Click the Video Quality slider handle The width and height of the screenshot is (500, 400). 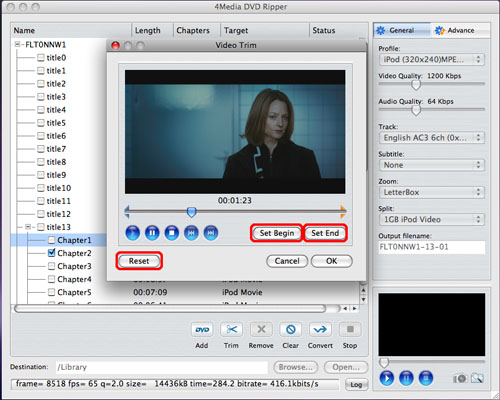click(416, 85)
